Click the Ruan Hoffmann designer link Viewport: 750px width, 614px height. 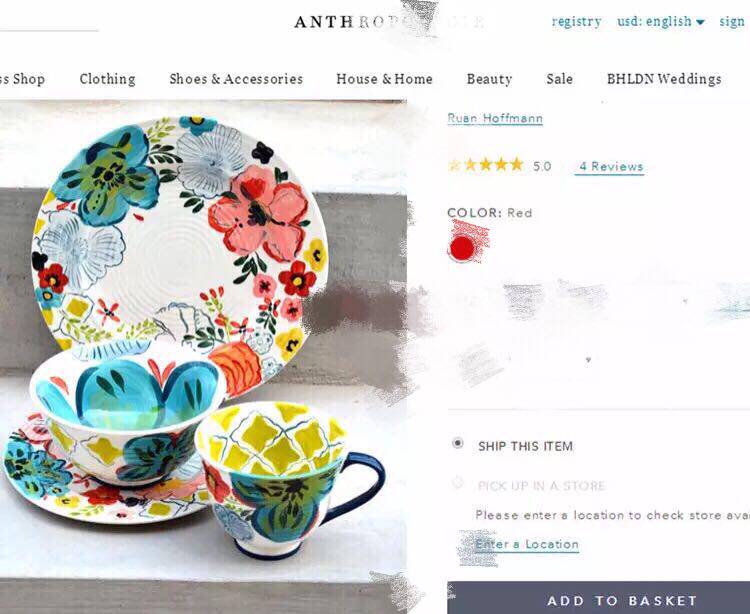tap(495, 118)
